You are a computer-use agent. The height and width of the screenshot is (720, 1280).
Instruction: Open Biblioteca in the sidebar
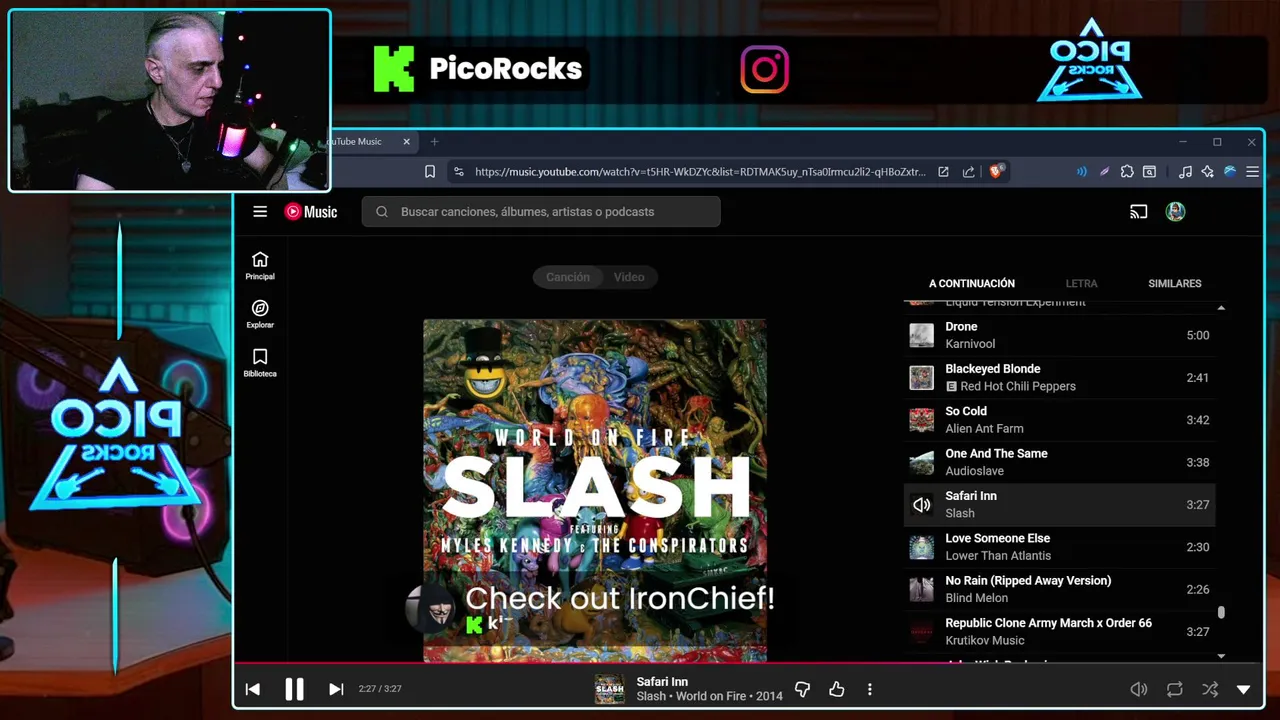tap(260, 362)
